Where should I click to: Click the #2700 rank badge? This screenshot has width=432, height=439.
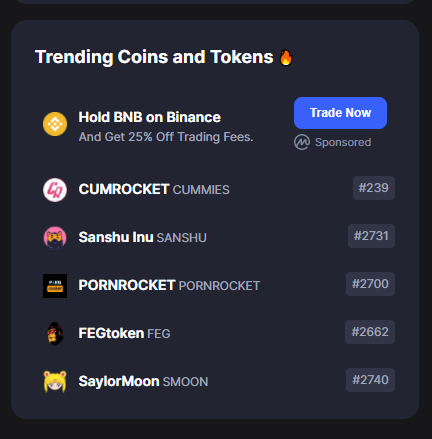pos(370,284)
